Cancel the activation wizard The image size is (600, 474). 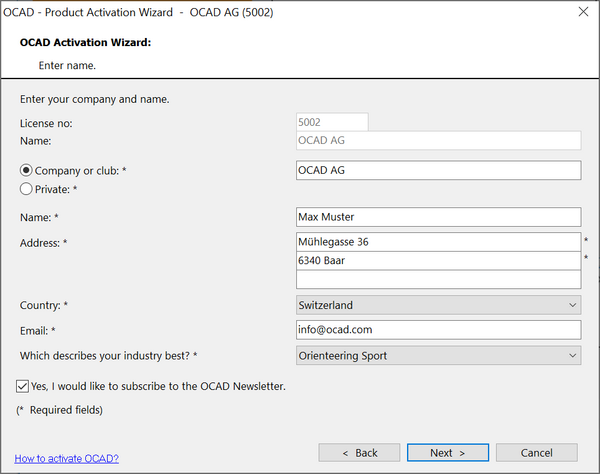(536, 453)
